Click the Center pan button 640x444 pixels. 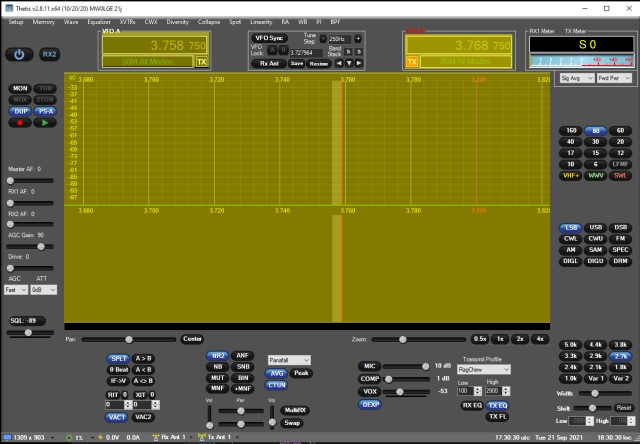point(192,339)
